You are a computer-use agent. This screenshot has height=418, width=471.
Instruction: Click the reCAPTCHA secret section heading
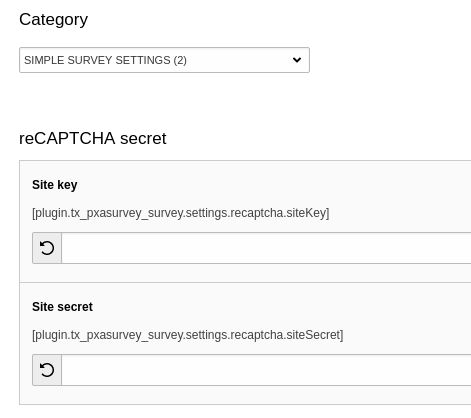(x=93, y=138)
